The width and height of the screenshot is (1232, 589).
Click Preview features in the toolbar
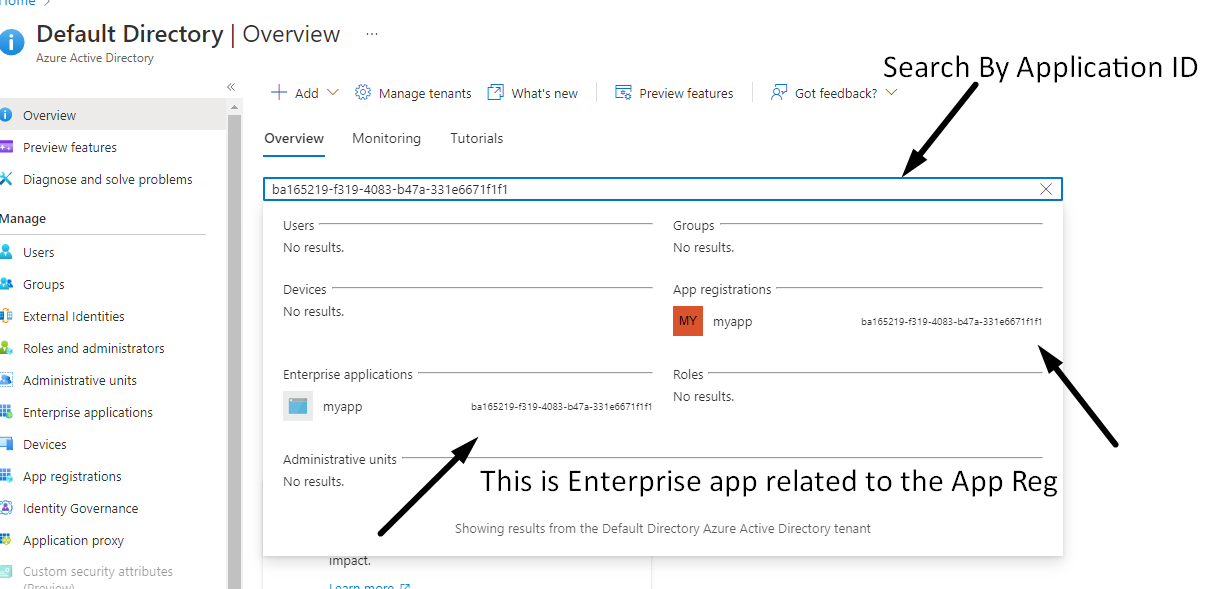point(674,92)
